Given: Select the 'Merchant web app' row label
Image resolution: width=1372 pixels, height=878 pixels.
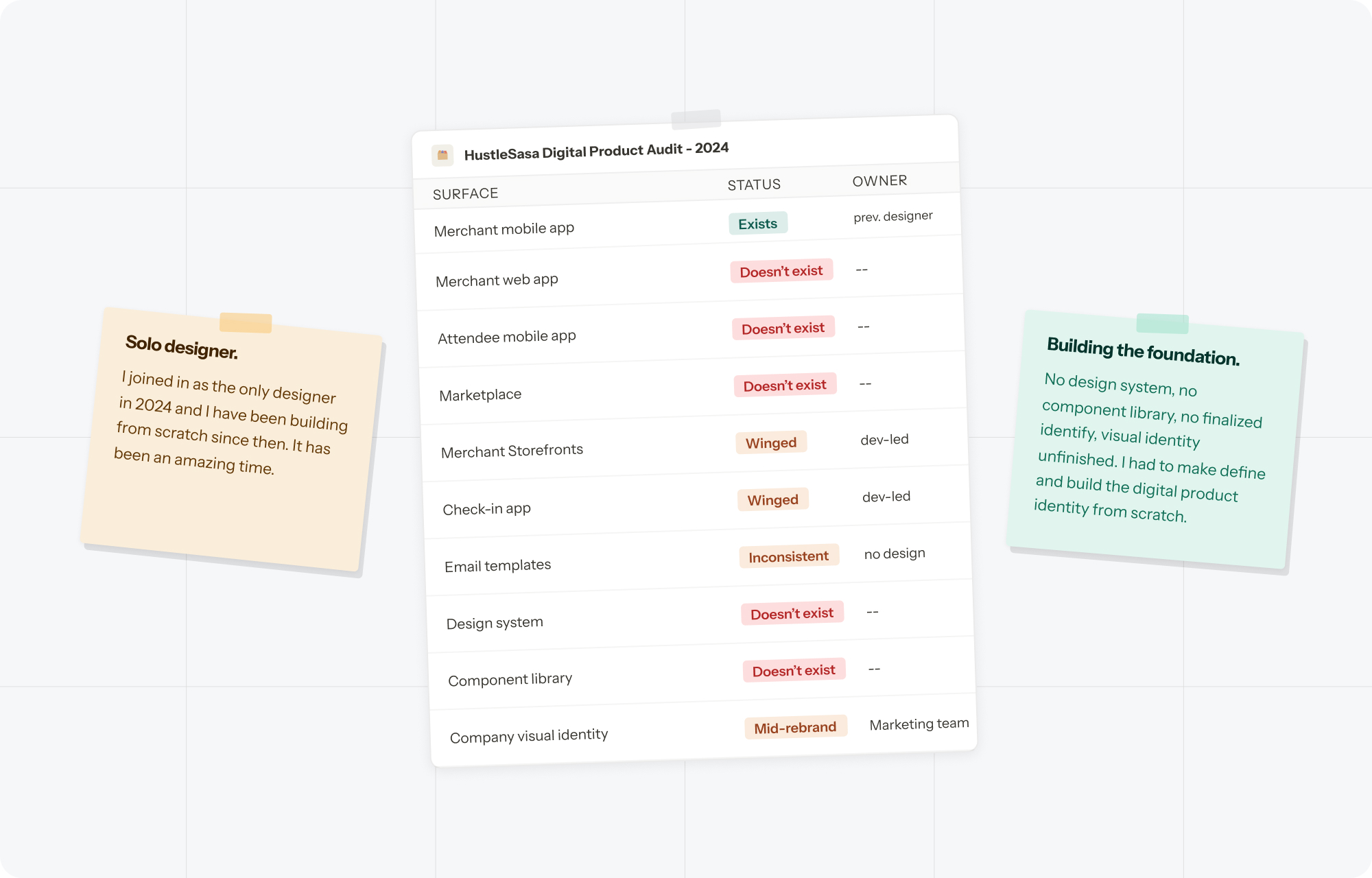Looking at the screenshot, I should click(497, 280).
